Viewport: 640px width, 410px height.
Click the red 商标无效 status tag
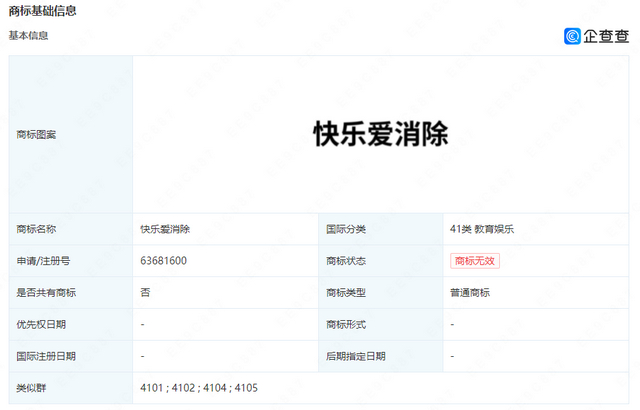tap(475, 261)
